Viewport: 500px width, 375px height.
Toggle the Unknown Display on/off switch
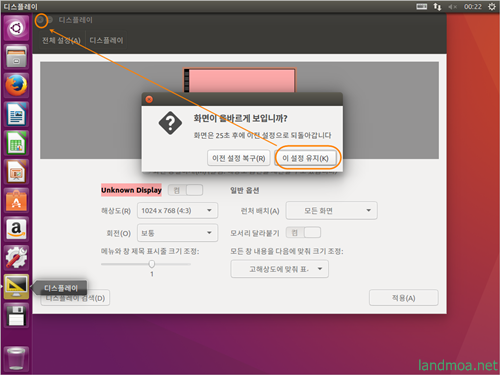(x=185, y=190)
